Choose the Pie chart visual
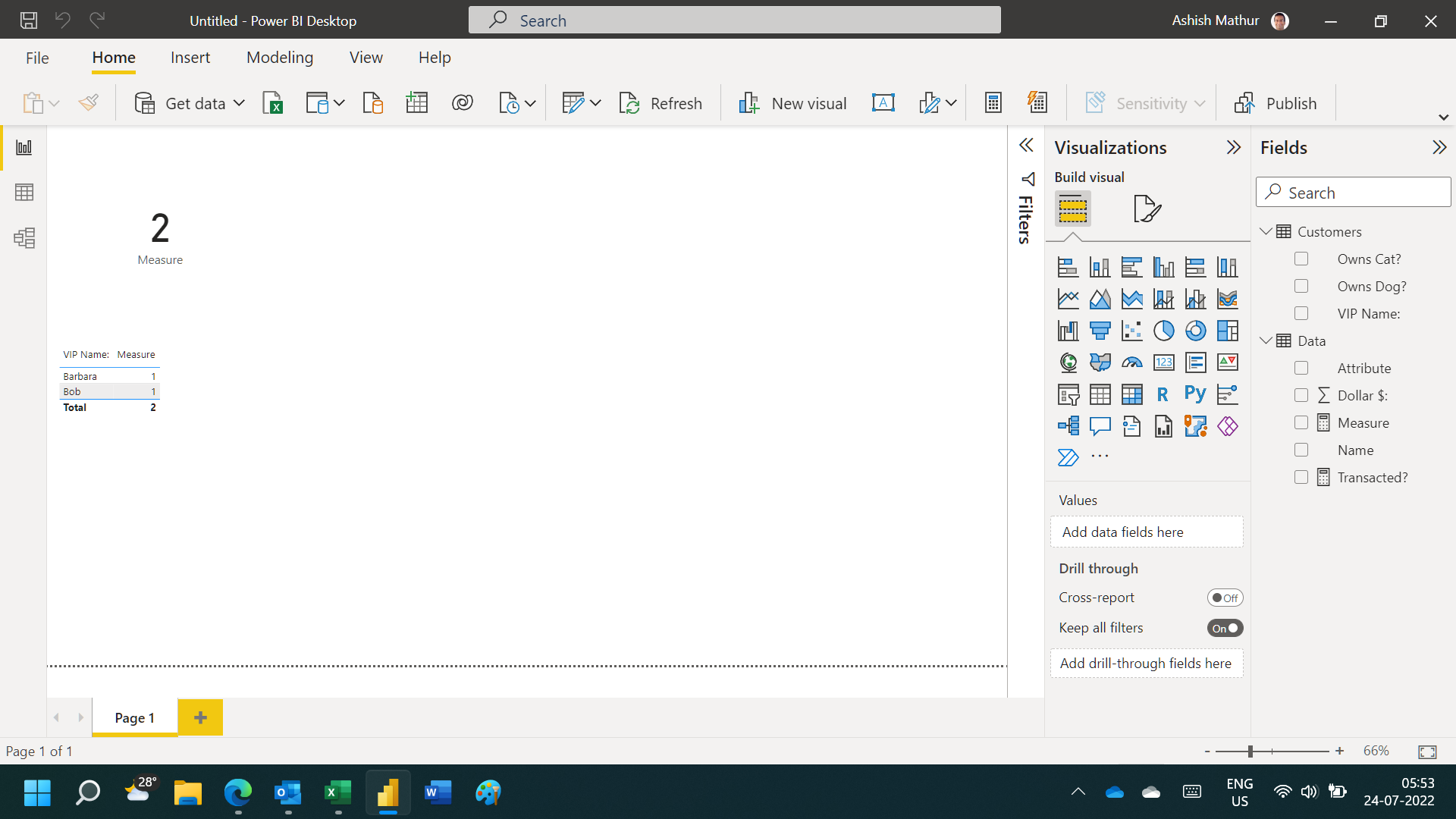 (1163, 331)
